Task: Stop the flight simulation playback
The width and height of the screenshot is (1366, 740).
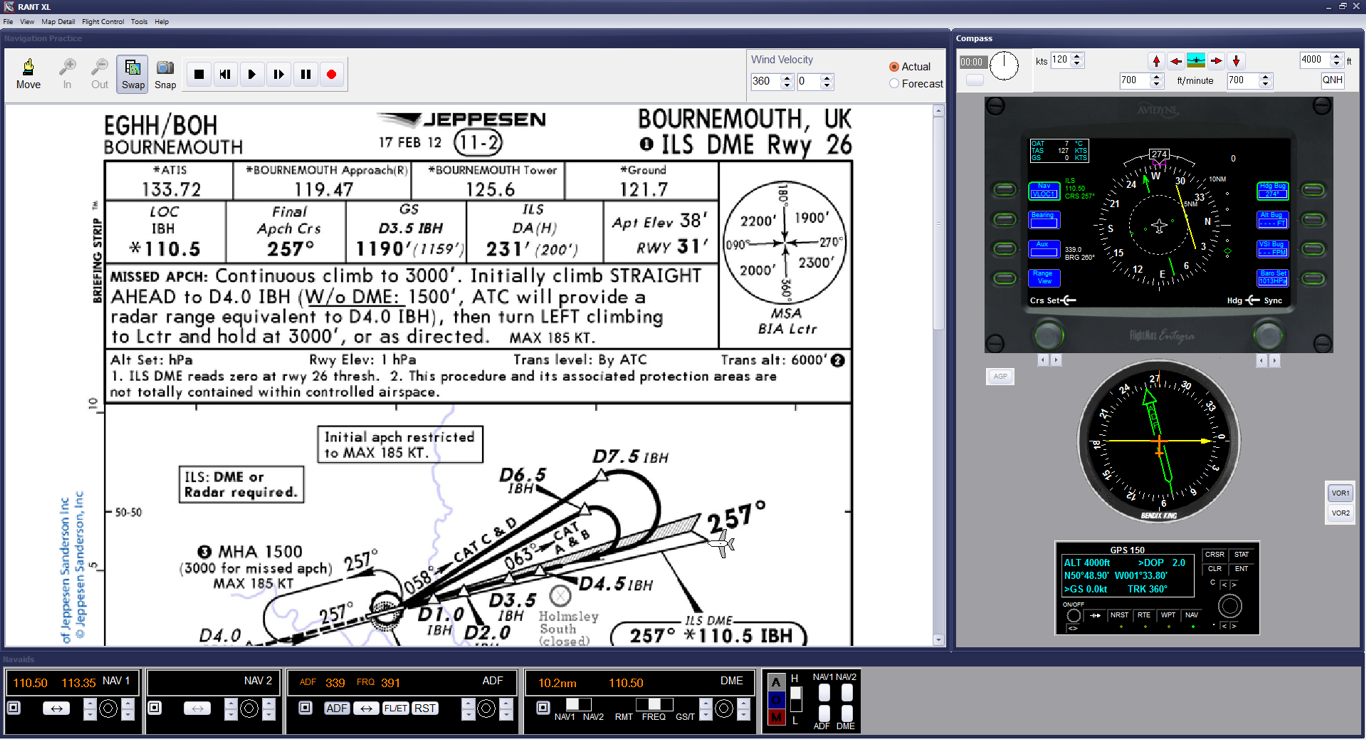Action: tap(199, 74)
